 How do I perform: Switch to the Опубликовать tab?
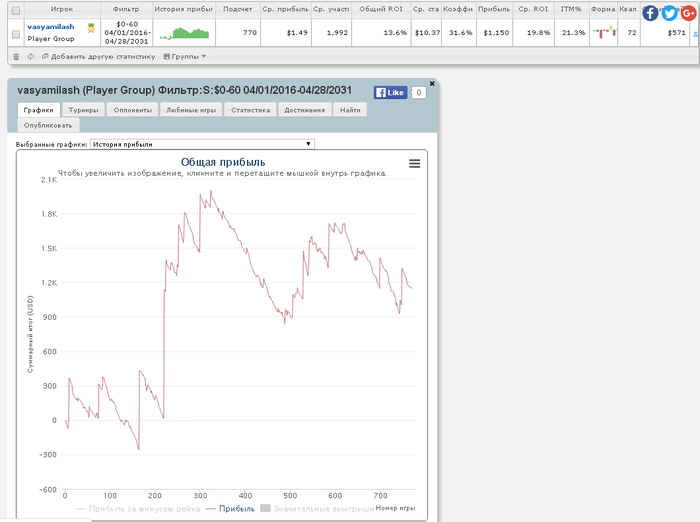[48, 125]
